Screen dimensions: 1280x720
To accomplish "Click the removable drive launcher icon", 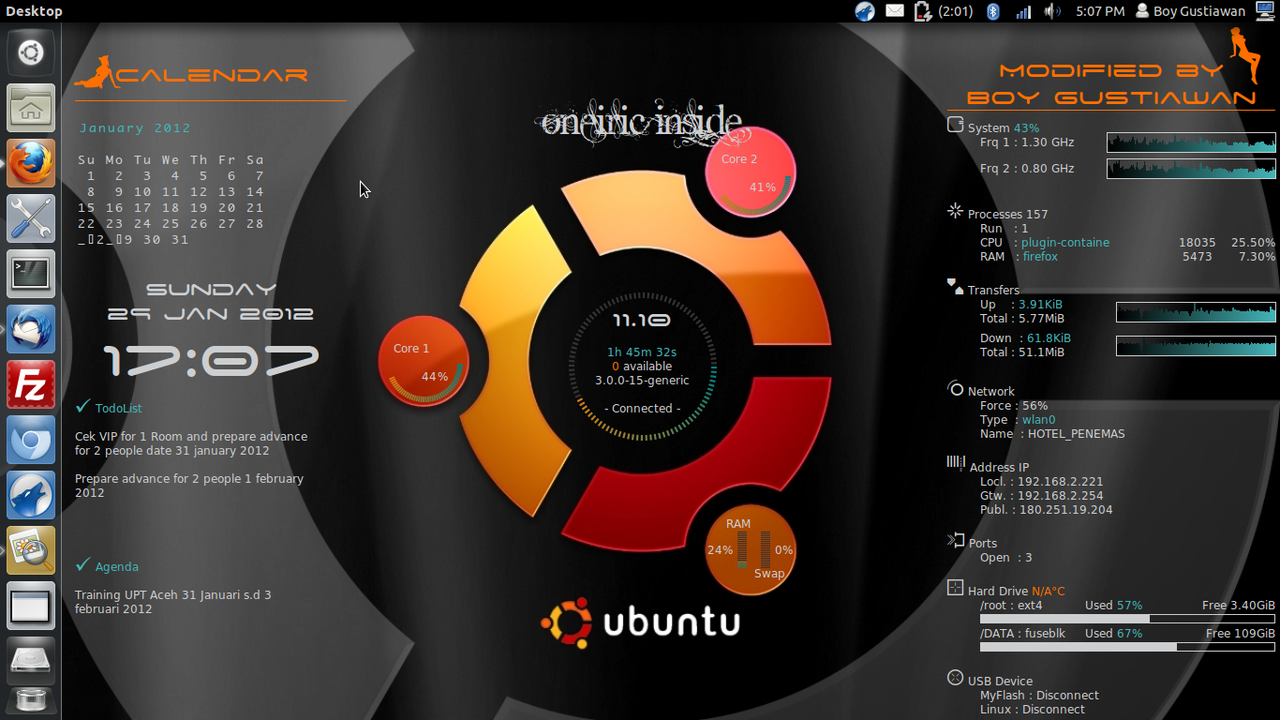I will tap(31, 659).
